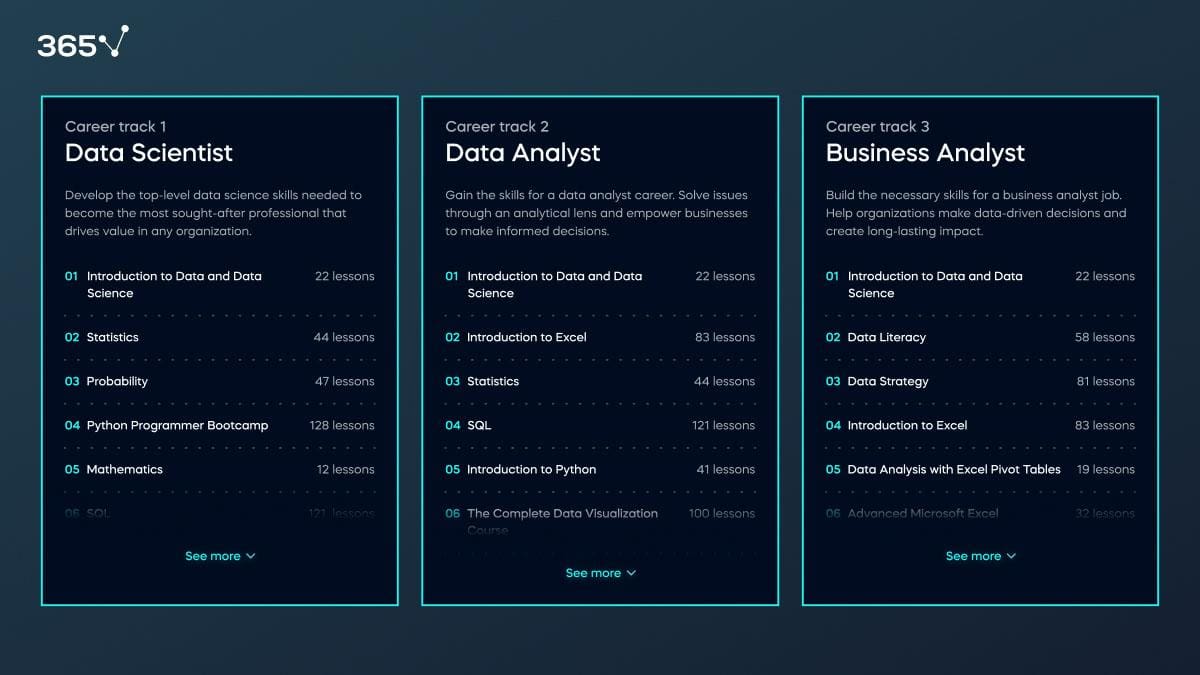Open Introduction to Data course in Business Analyst track
Screen dimensions: 1200x675
(x=935, y=284)
